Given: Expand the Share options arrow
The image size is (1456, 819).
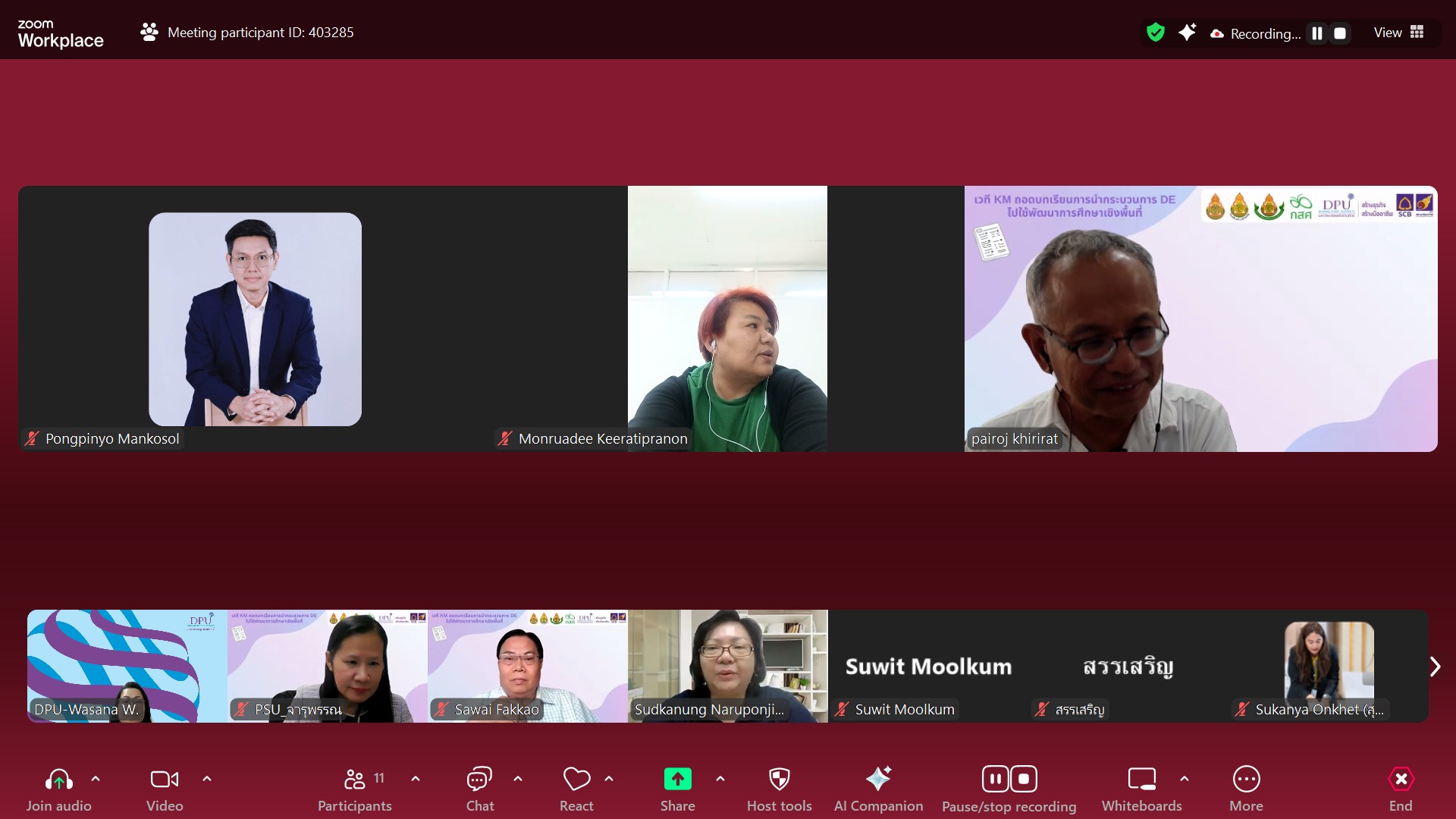Looking at the screenshot, I should coord(720,779).
